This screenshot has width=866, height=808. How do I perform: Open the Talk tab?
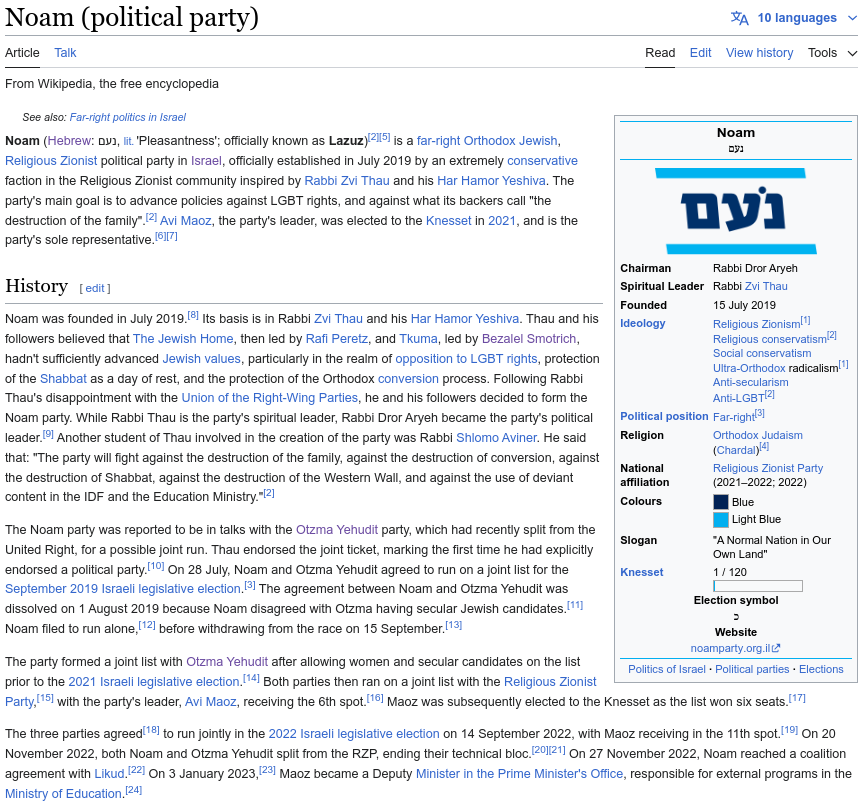point(65,53)
